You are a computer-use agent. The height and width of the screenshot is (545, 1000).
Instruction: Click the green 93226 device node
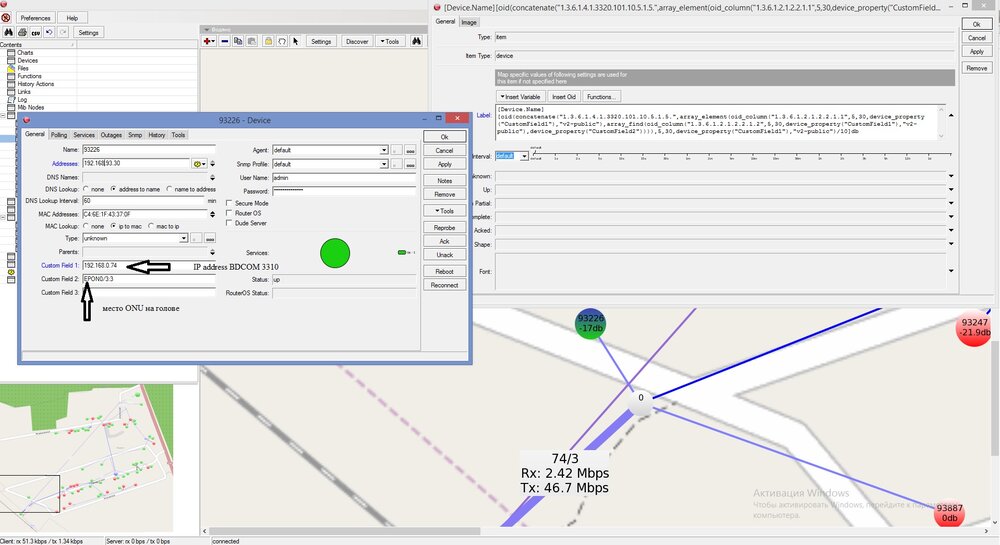(590, 324)
